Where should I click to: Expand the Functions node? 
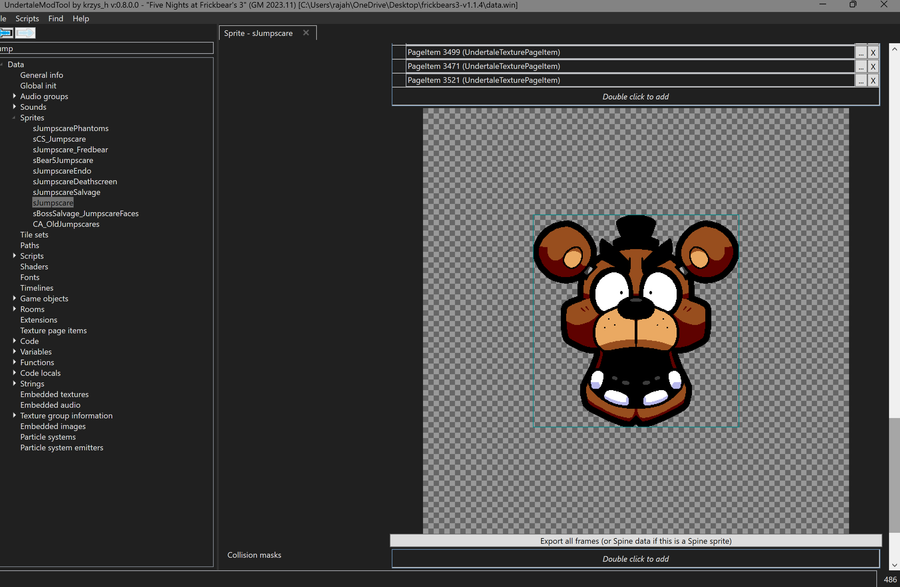coord(14,362)
